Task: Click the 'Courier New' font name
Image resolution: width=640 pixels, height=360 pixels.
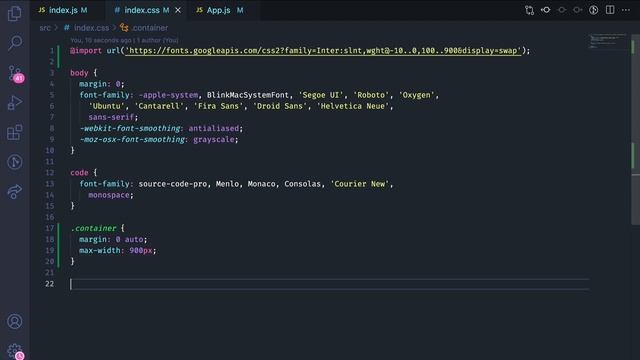Action: 360,184
